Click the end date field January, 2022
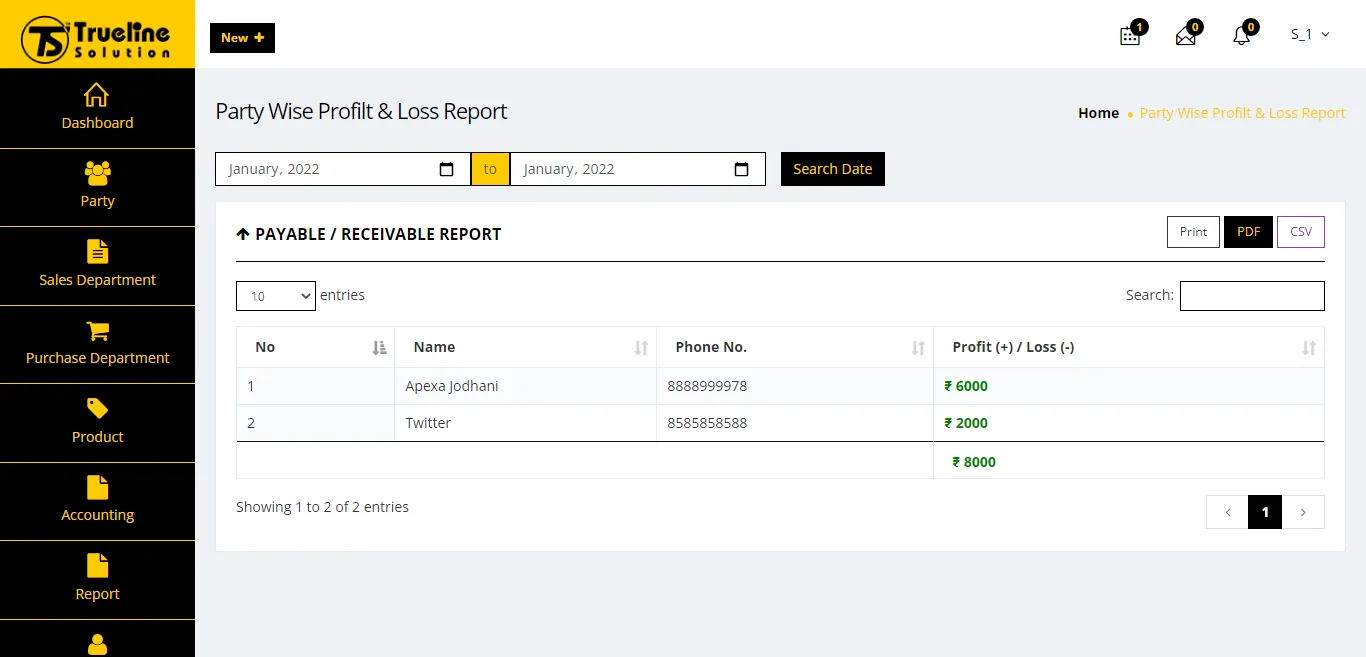 pyautogui.click(x=638, y=169)
